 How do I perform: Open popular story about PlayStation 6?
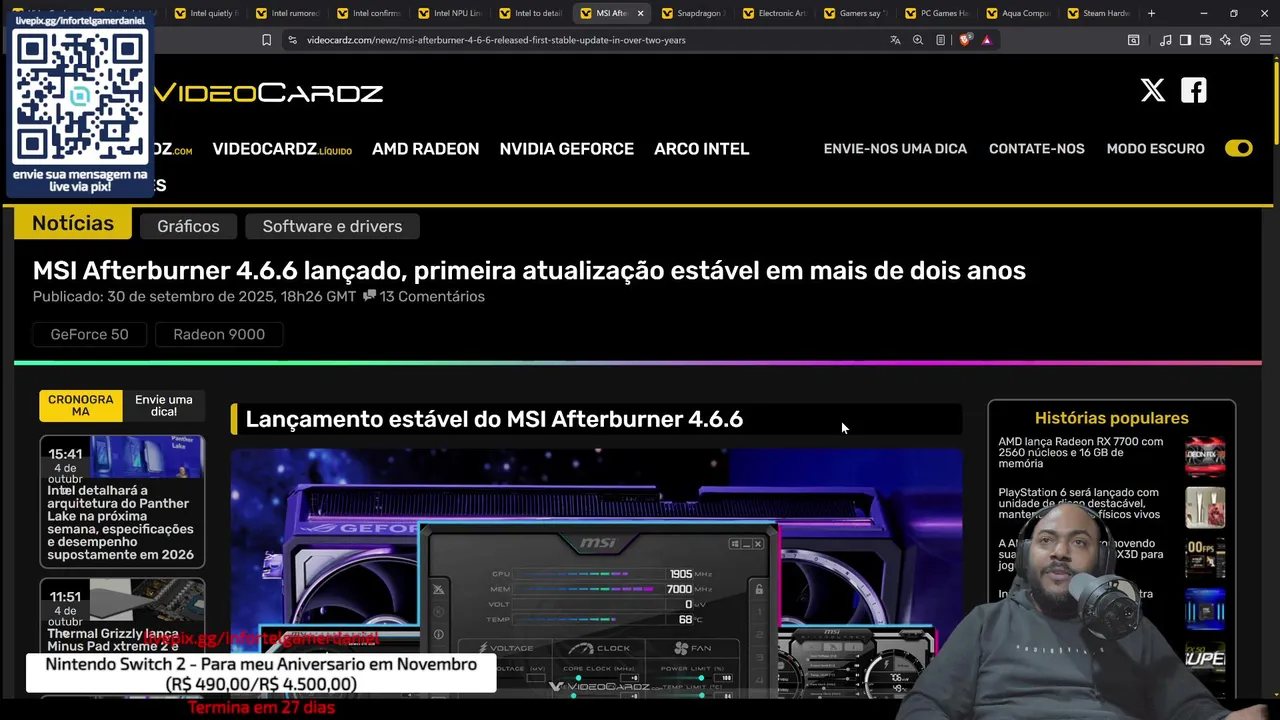[x=1079, y=503]
